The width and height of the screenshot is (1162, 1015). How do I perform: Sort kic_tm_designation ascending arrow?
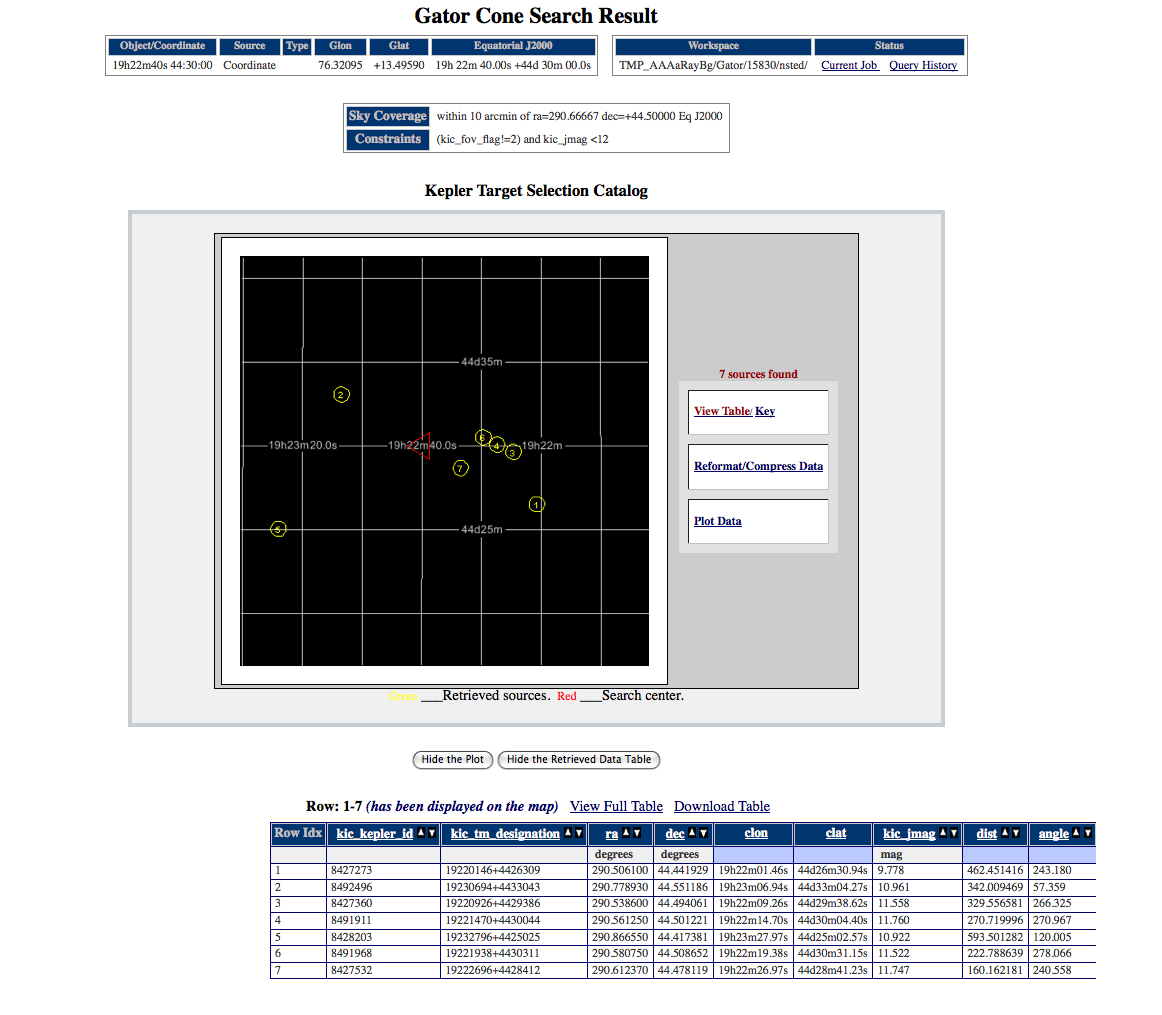pos(568,833)
